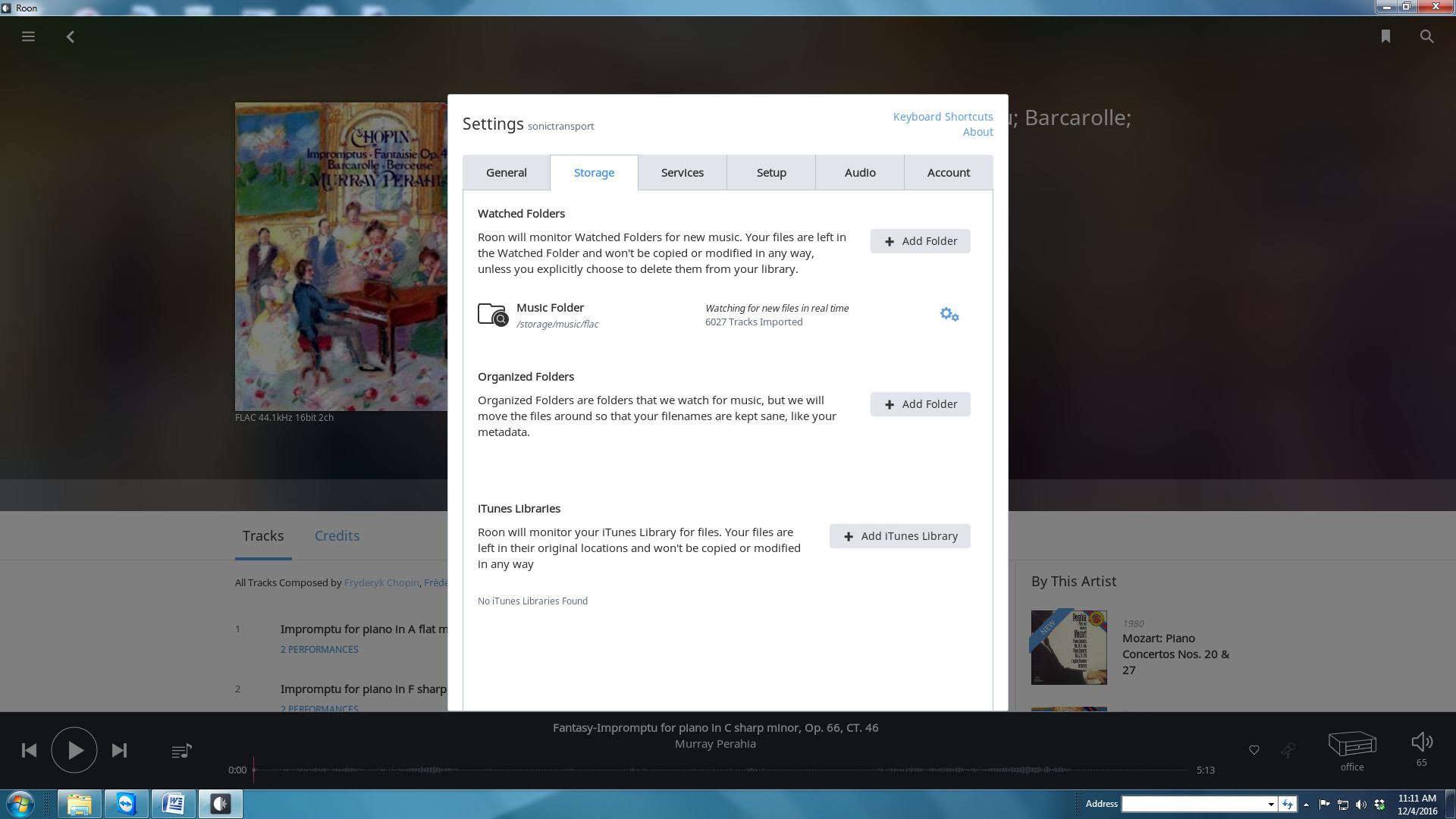The height and width of the screenshot is (819, 1456).
Task: Open the play queue icon
Action: [x=181, y=751]
